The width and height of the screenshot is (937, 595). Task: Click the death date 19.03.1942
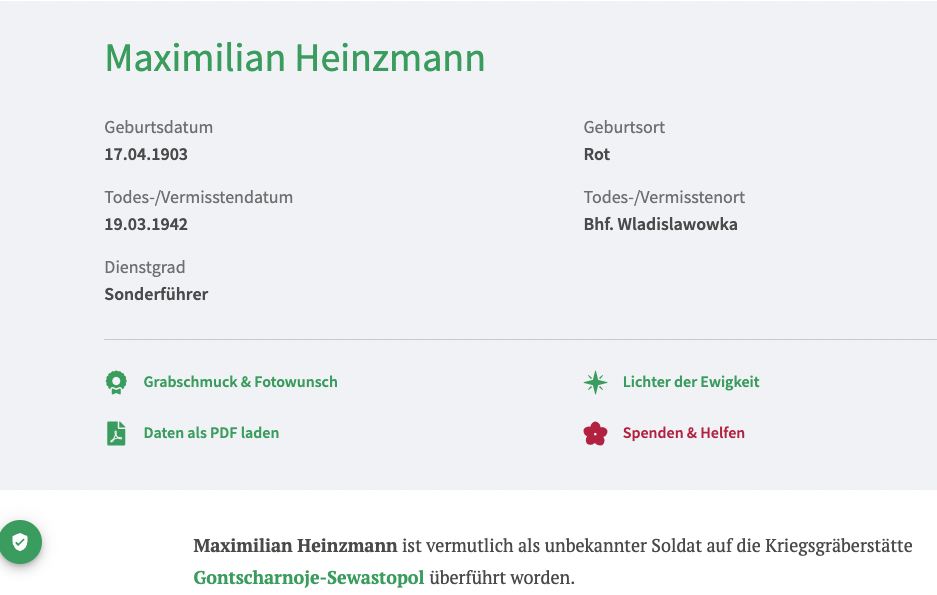(x=146, y=224)
